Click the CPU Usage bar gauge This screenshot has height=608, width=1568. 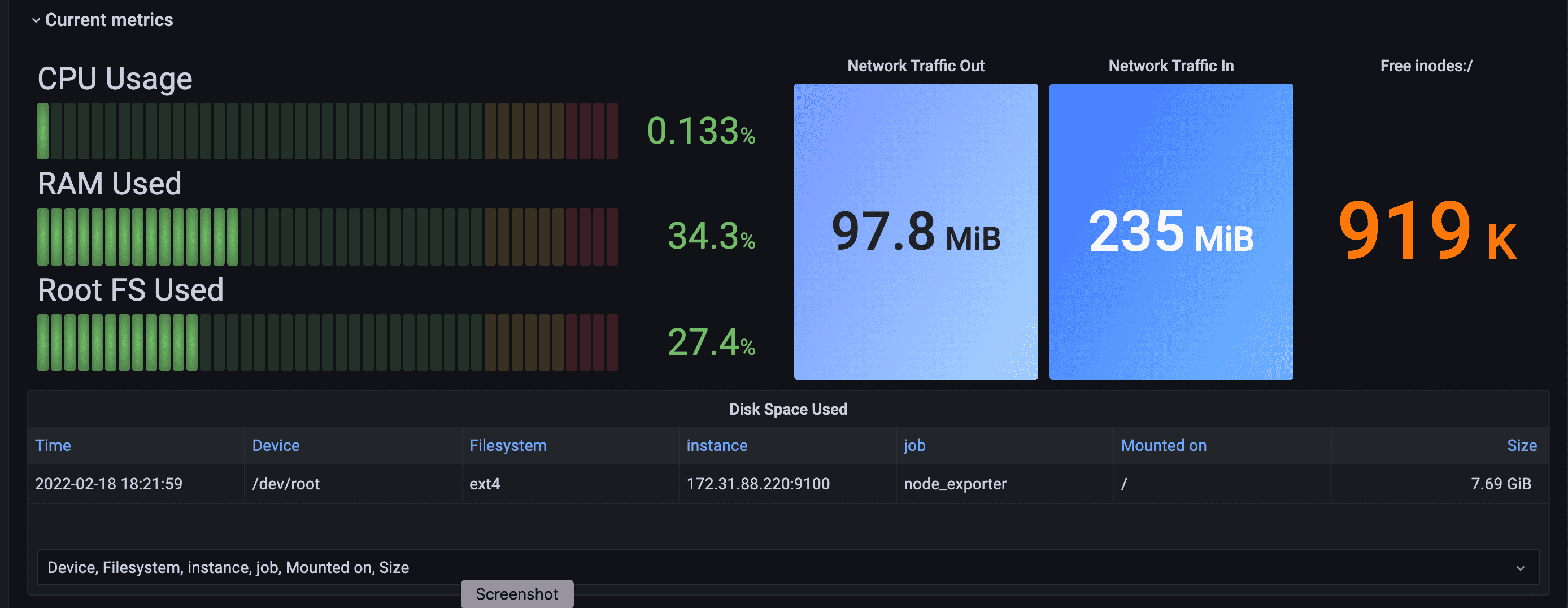pyautogui.click(x=328, y=131)
